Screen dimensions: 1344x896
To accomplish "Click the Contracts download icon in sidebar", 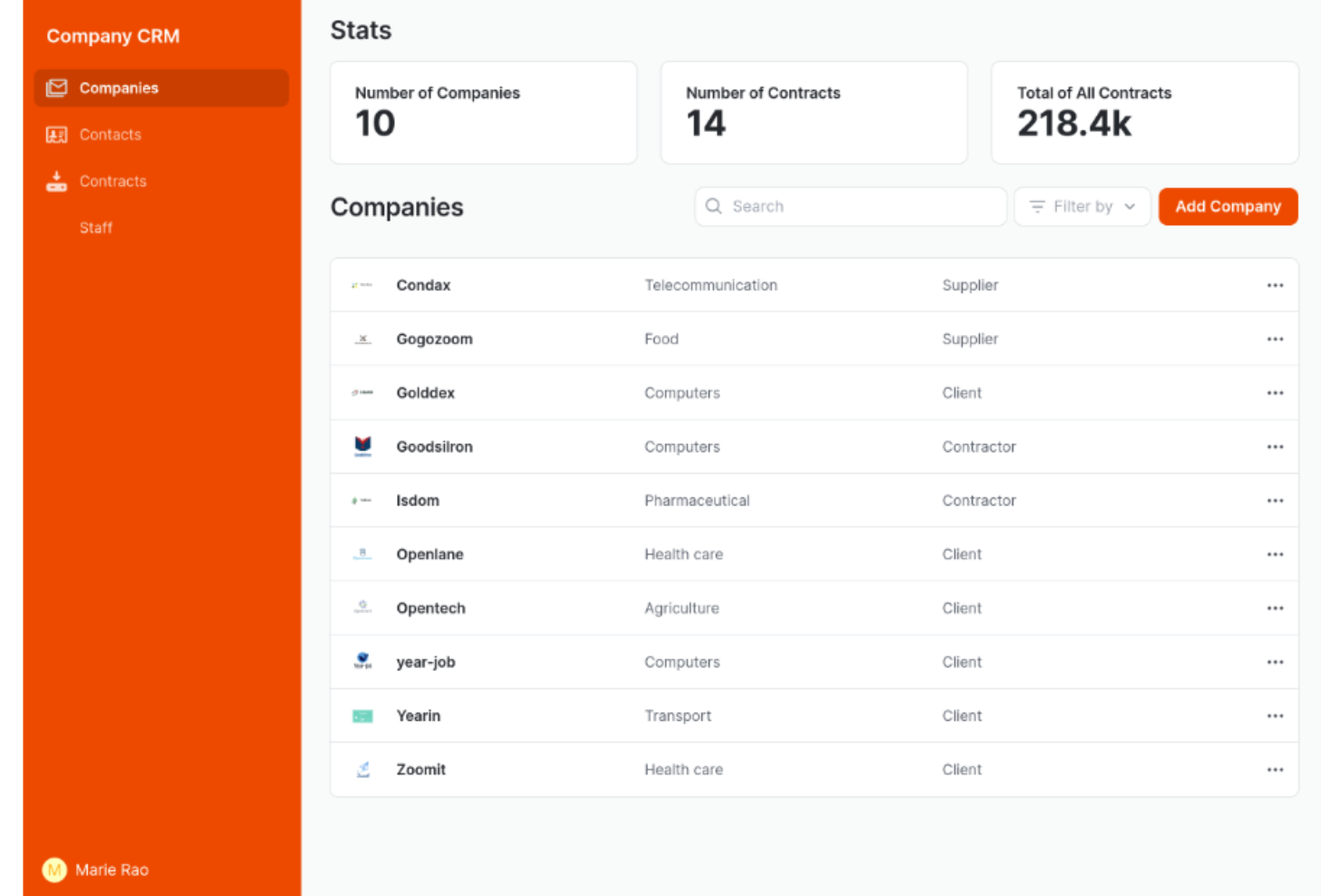I will (x=56, y=181).
